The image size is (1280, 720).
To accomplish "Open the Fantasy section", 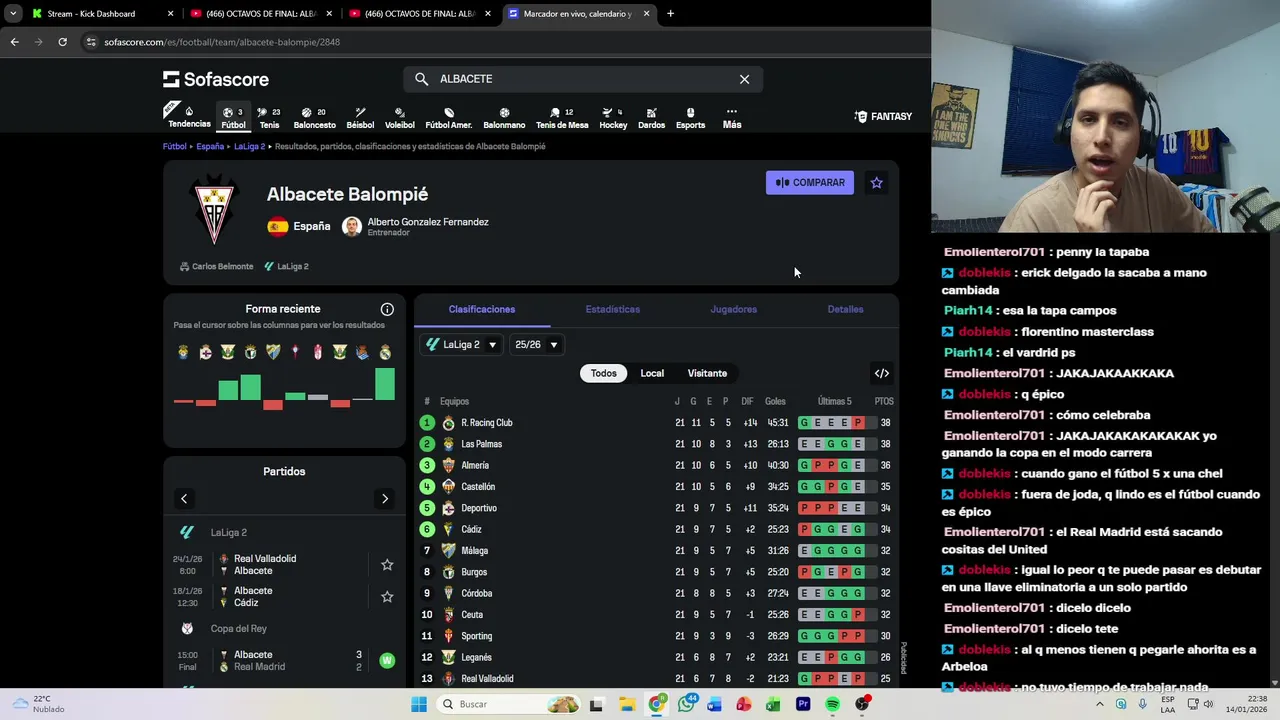I will click(x=883, y=117).
